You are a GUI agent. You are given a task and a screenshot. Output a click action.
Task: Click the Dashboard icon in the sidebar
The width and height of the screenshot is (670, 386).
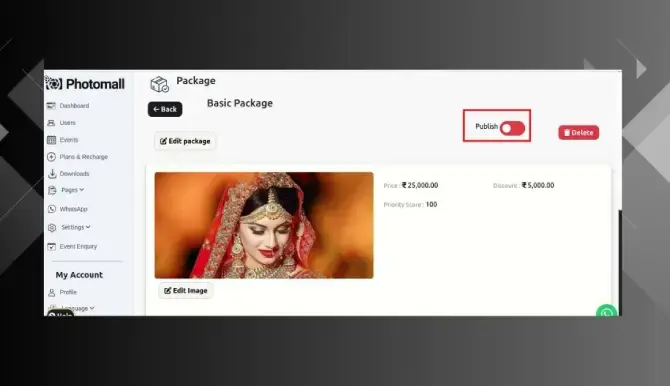pos(51,106)
